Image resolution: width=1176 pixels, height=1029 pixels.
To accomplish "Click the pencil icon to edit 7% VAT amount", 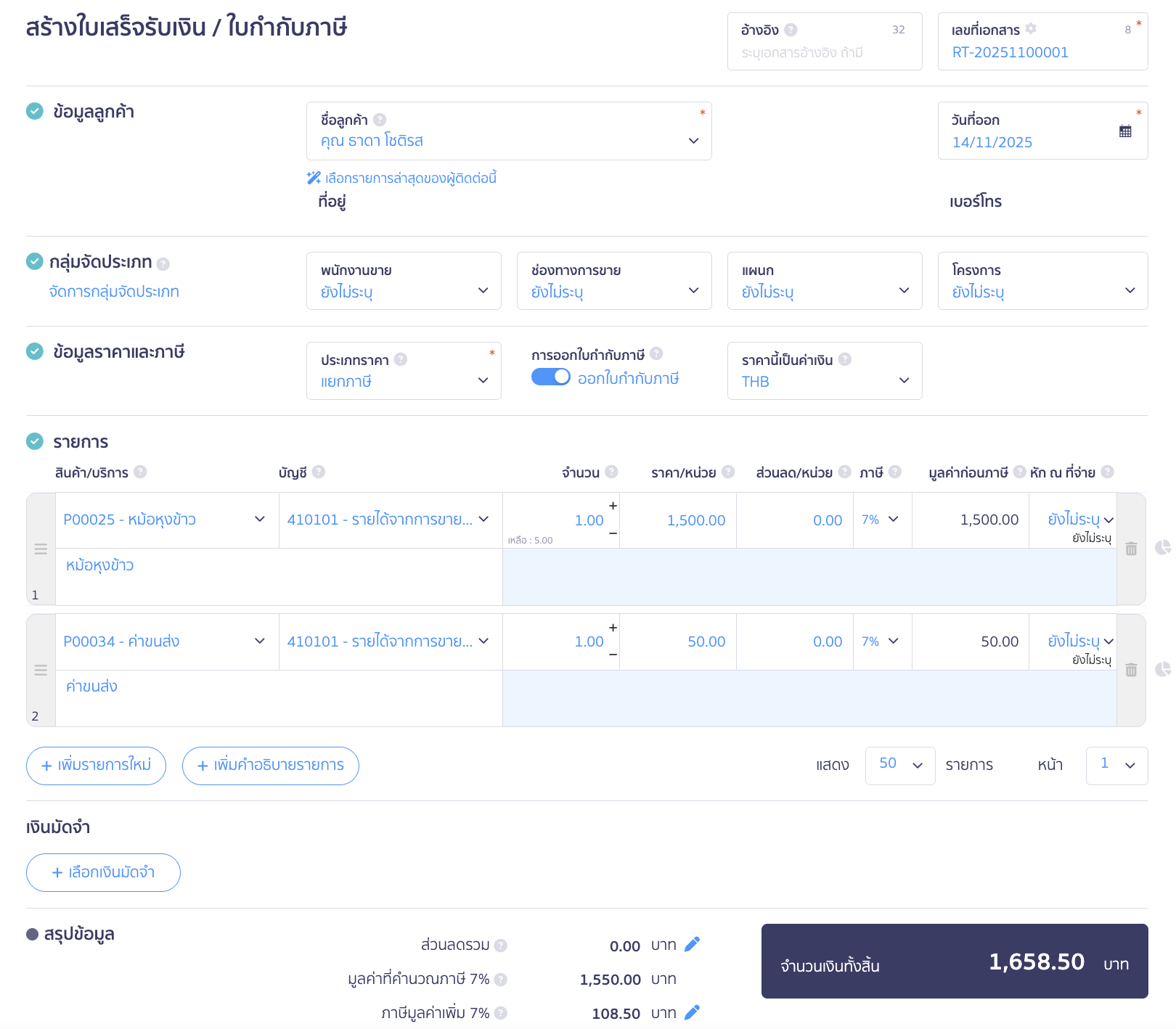I will [x=692, y=1012].
